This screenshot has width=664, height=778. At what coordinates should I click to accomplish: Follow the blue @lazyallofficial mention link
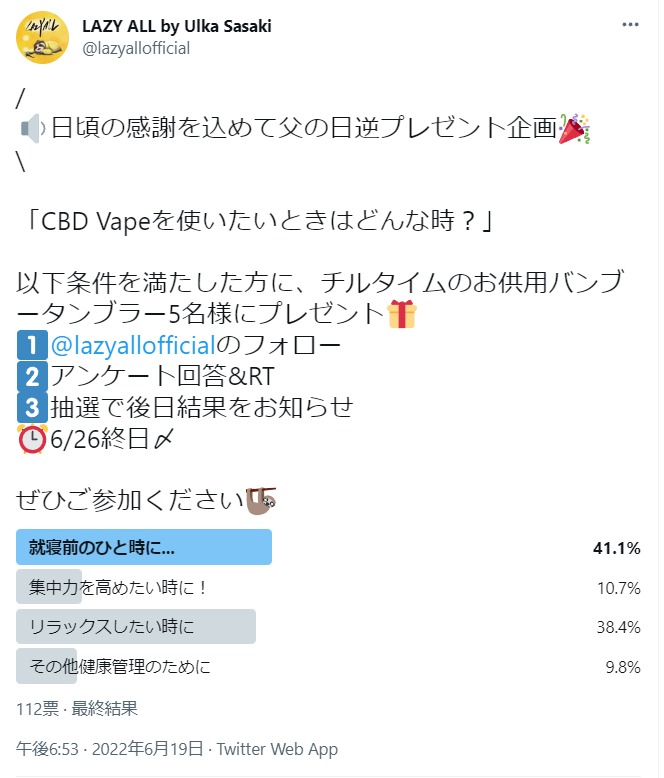(x=133, y=345)
